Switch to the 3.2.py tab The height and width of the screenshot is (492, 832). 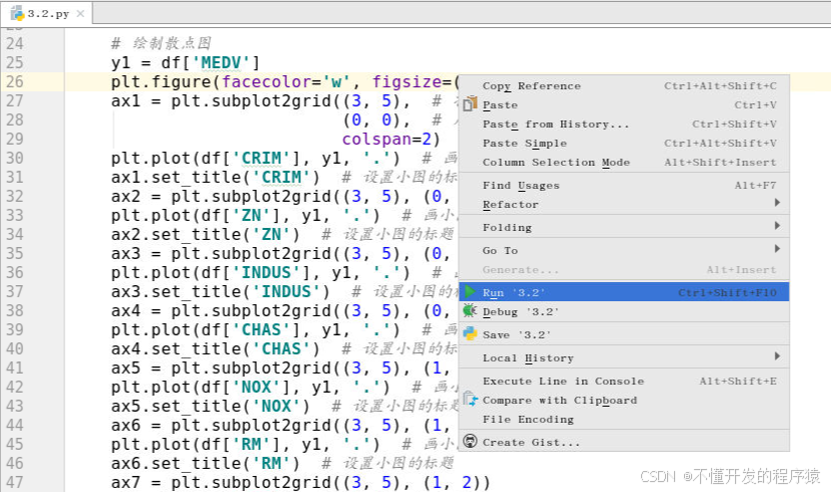48,13
